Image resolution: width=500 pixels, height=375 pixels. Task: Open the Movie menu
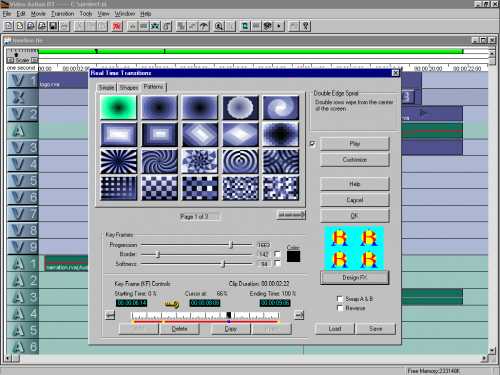[38, 14]
